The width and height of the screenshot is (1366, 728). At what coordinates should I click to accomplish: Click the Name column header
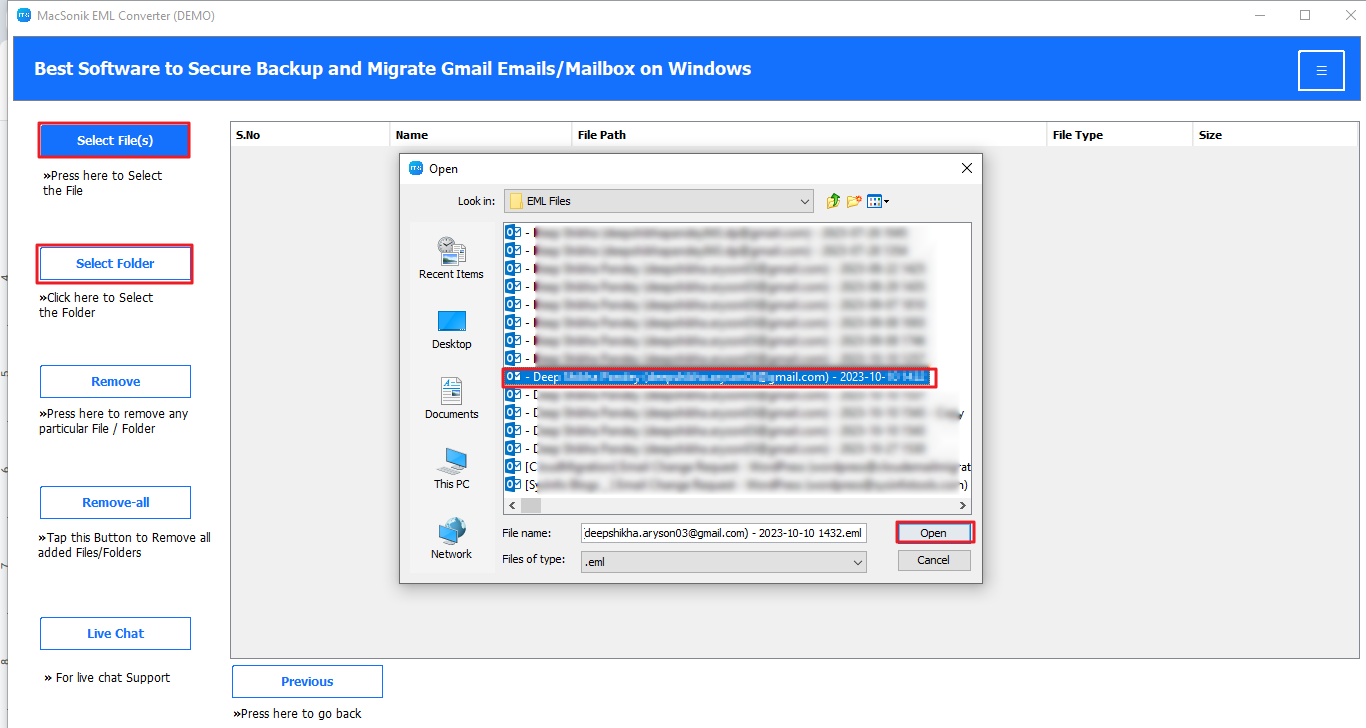[x=481, y=135]
